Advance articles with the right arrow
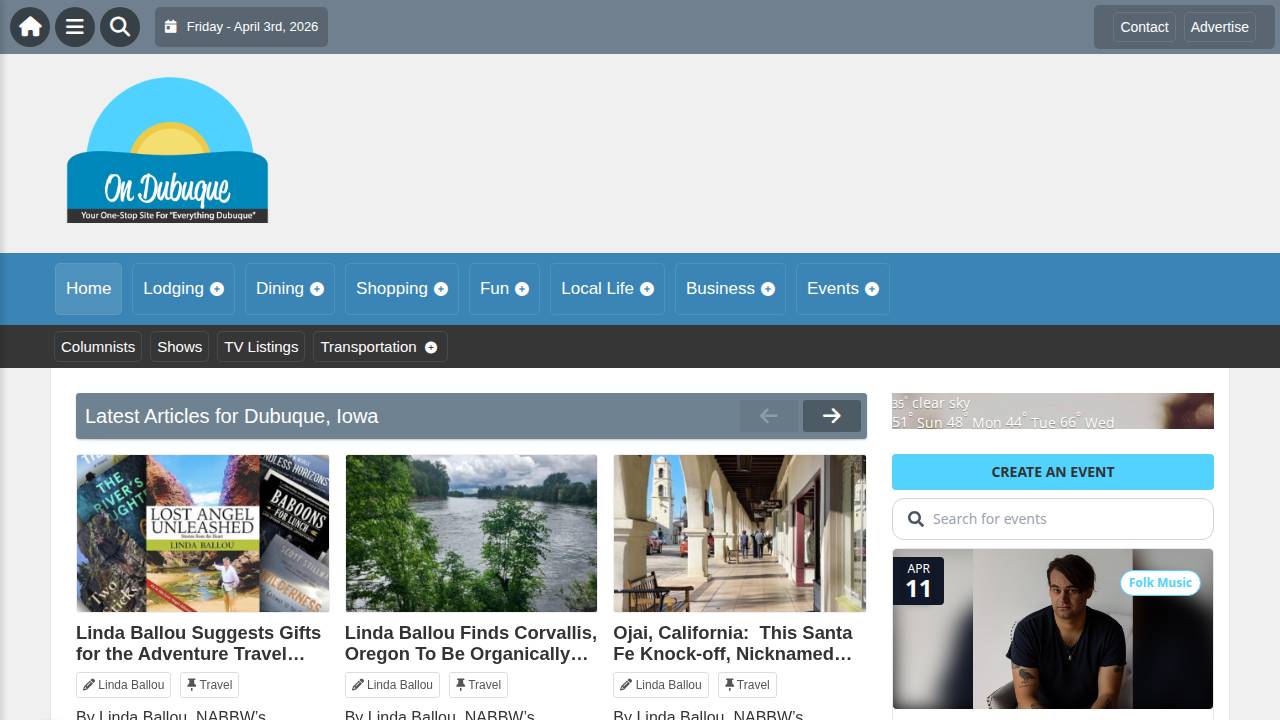 click(832, 415)
